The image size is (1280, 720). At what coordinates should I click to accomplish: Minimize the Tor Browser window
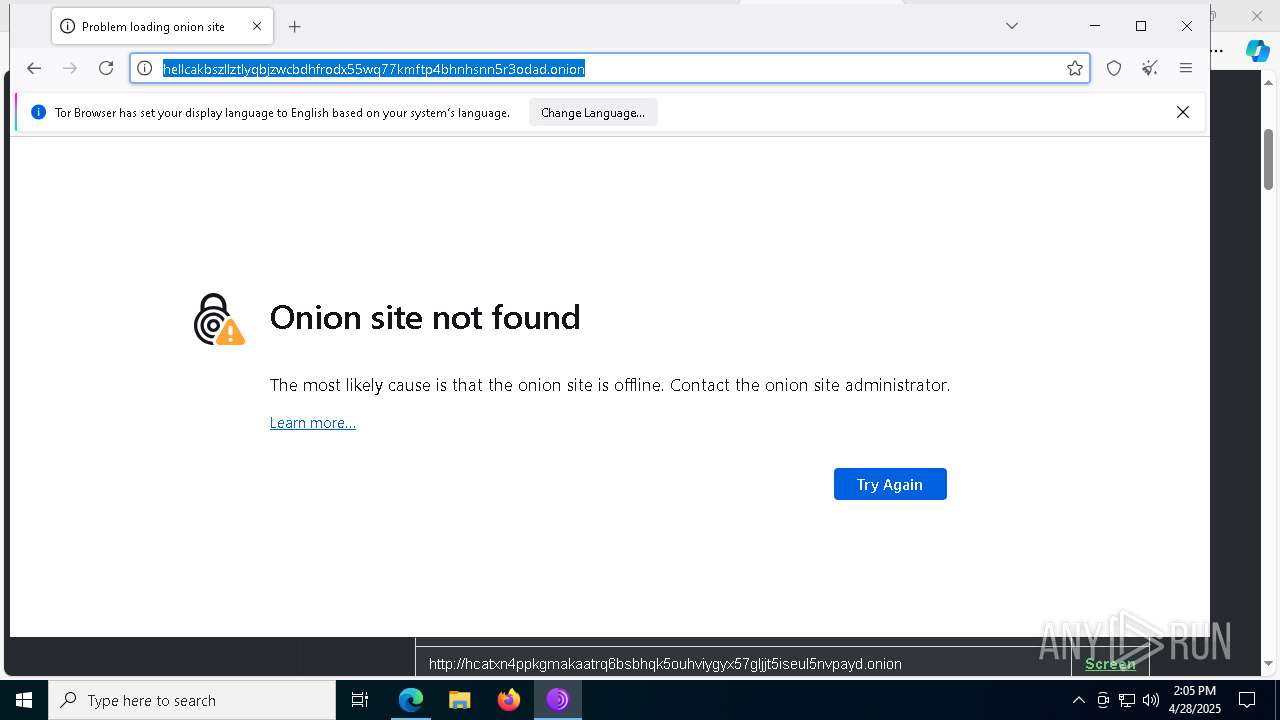coord(1095,26)
